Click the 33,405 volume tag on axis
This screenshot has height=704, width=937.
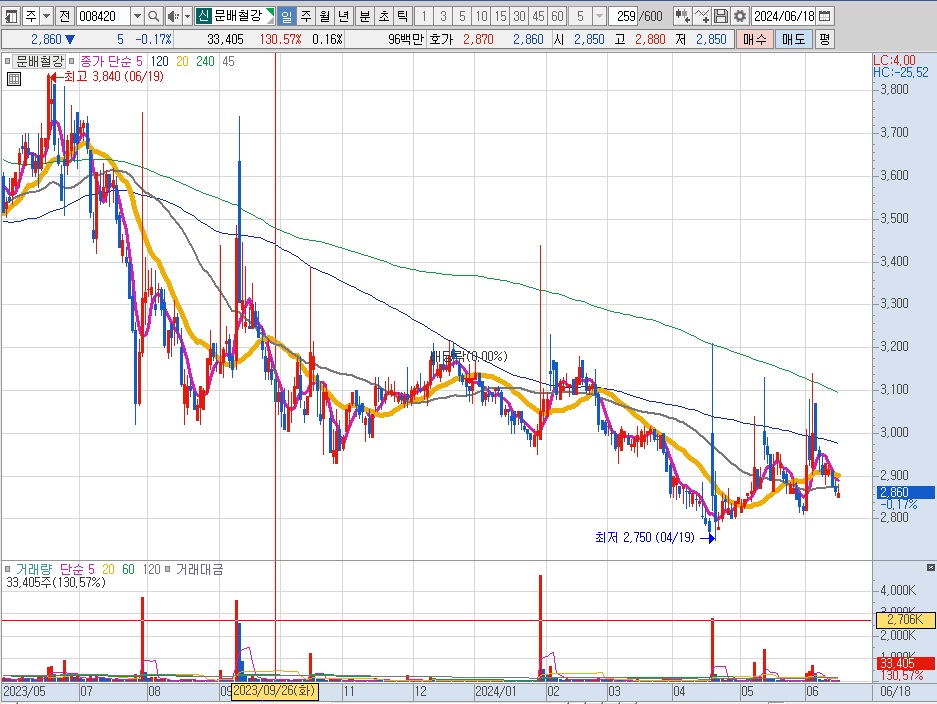pos(905,663)
